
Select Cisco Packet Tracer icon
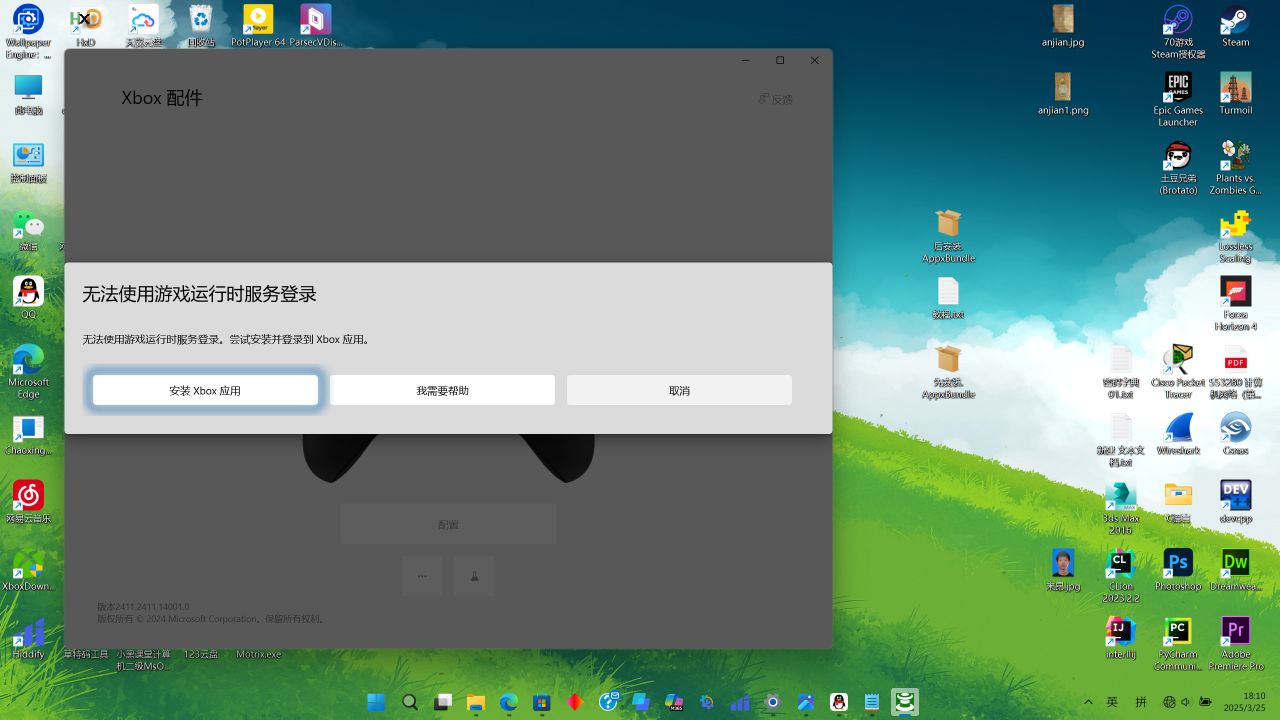coord(1178,372)
